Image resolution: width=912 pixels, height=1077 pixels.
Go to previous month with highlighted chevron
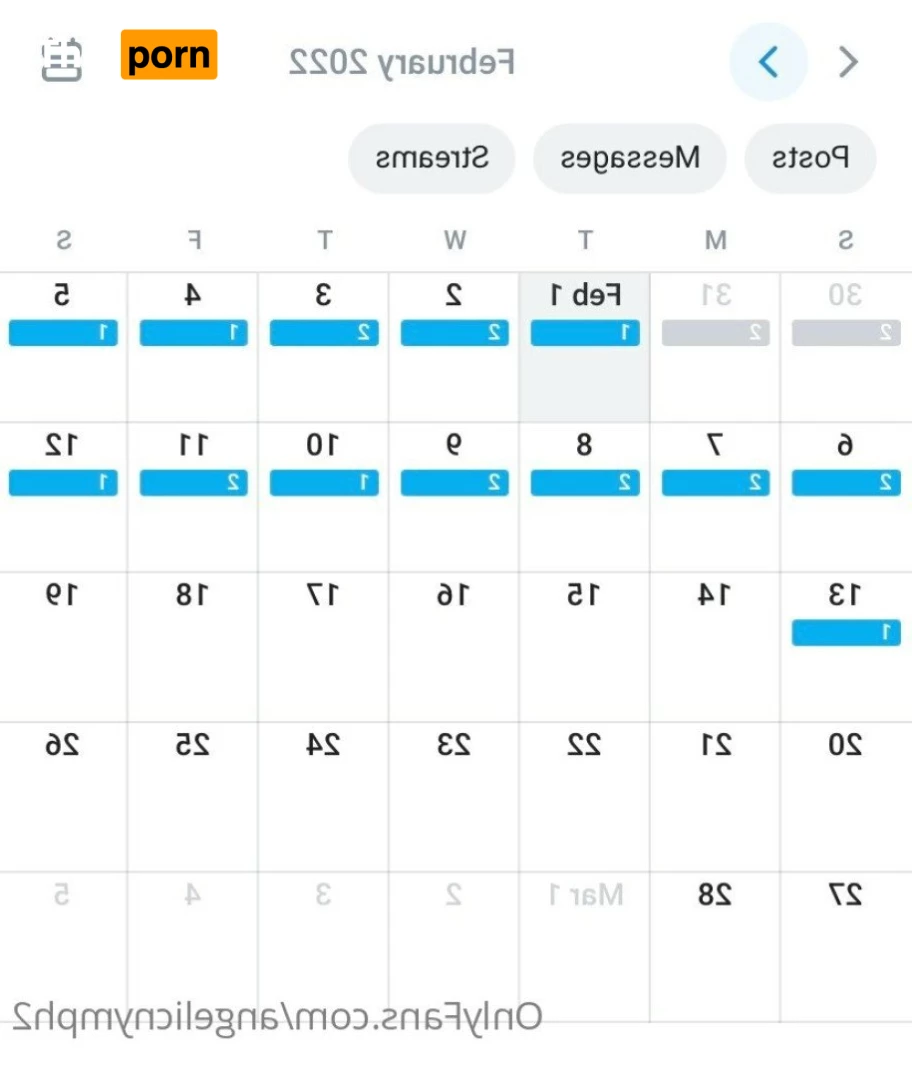tap(768, 62)
